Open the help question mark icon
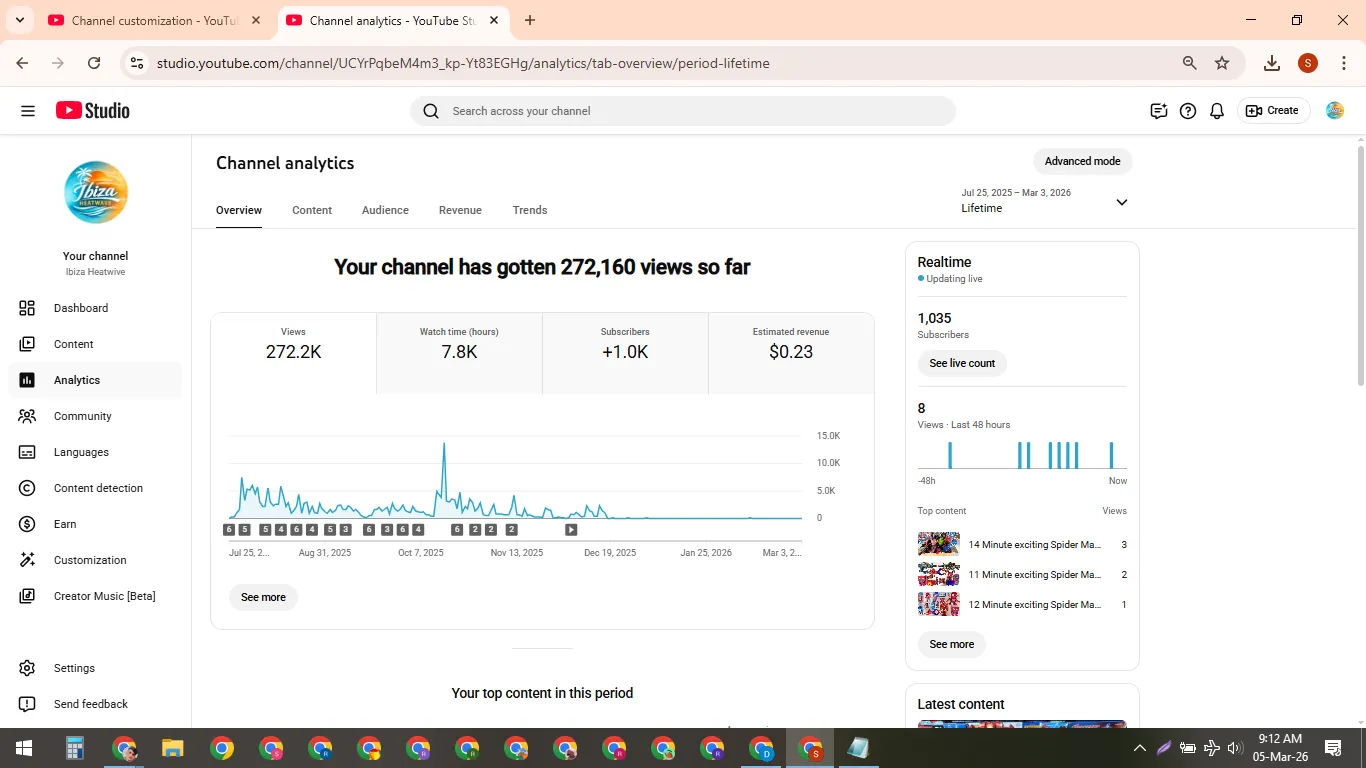Image resolution: width=1366 pixels, height=768 pixels. click(1188, 111)
